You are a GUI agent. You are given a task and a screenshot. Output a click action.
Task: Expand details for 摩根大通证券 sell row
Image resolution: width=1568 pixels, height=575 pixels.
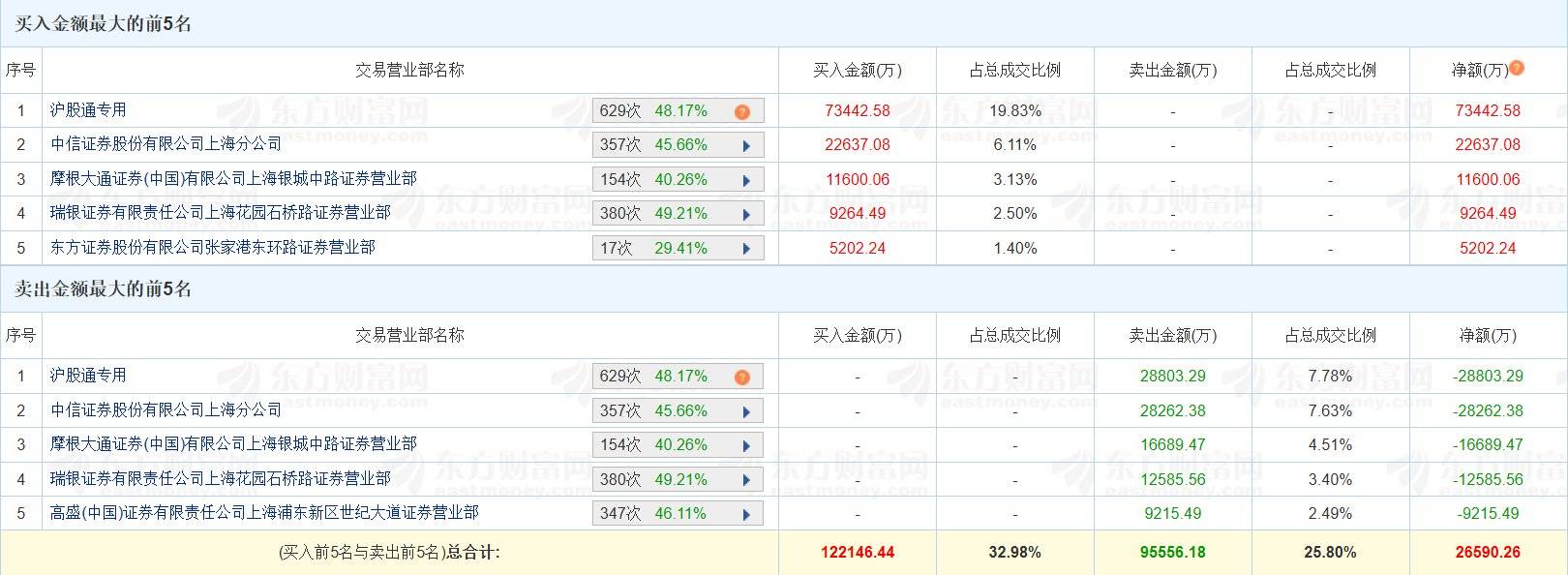pyautogui.click(x=745, y=444)
